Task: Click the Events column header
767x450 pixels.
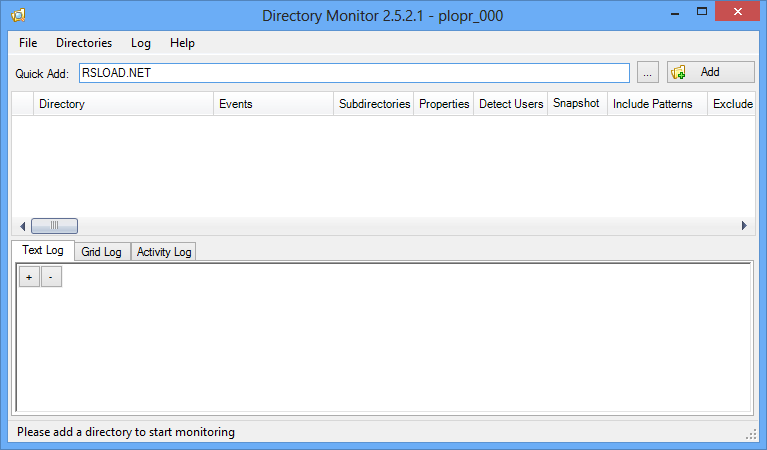Action: pyautogui.click(x=273, y=104)
